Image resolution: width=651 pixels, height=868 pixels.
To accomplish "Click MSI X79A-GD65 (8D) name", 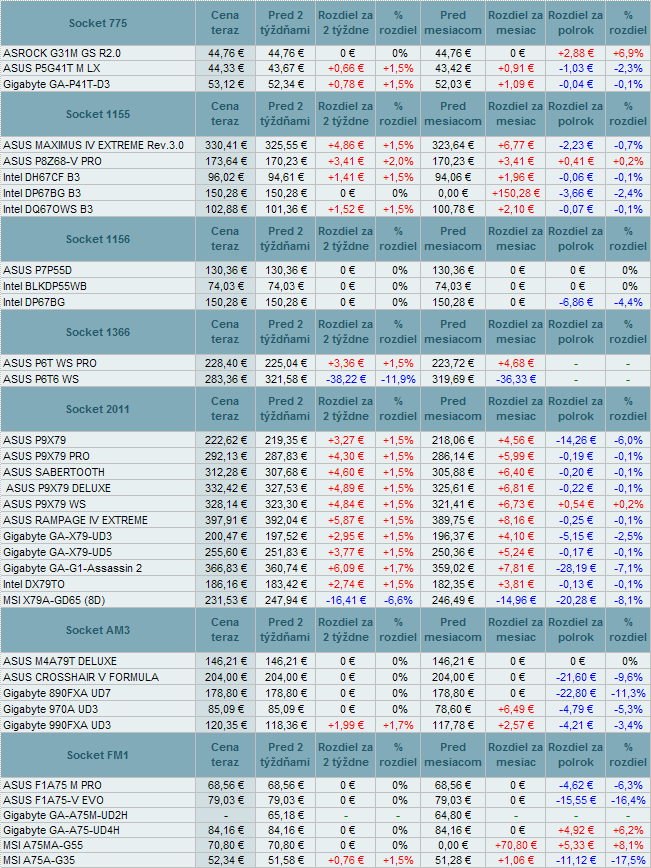I will [54, 601].
